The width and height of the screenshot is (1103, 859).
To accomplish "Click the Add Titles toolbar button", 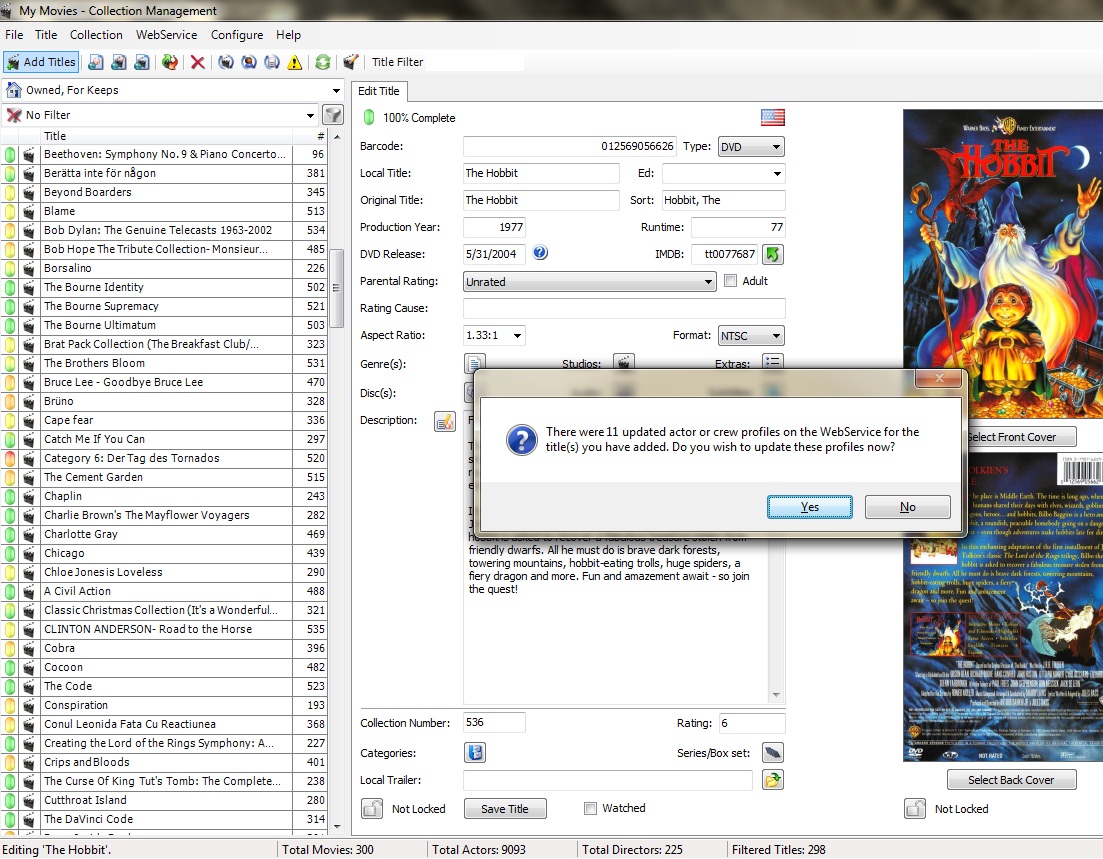I will coord(41,62).
